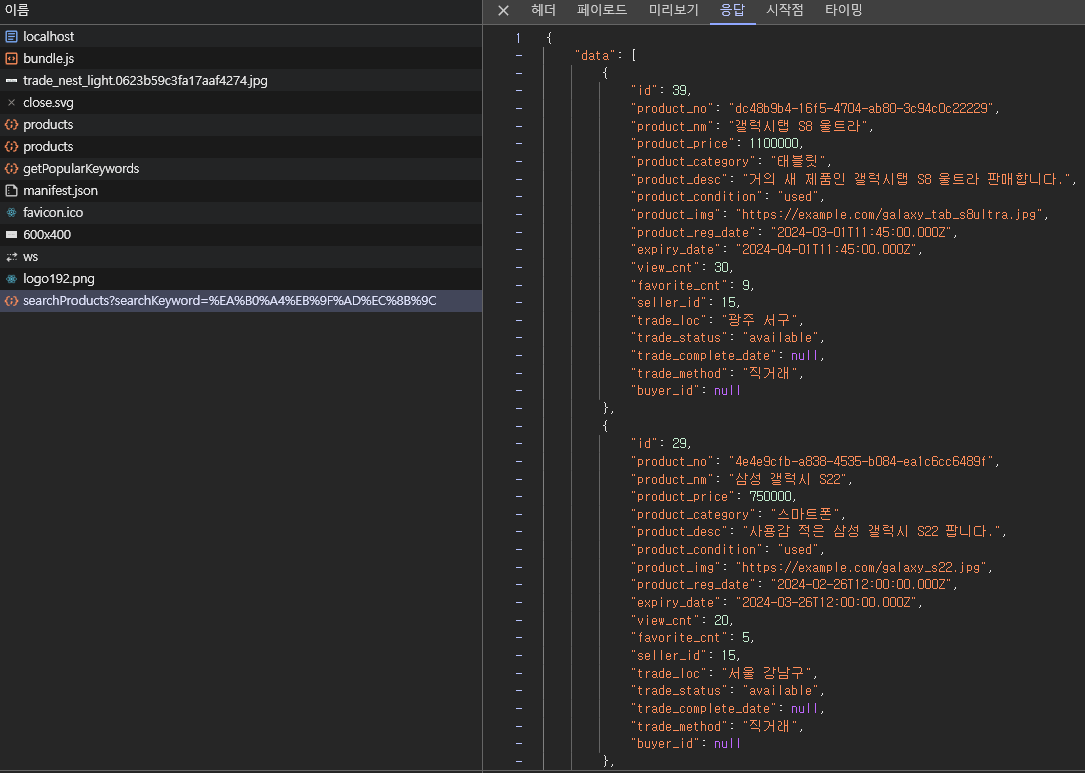Click the galaxy_tab_s8ultra.jpg image URL

pyautogui.click(x=888, y=215)
